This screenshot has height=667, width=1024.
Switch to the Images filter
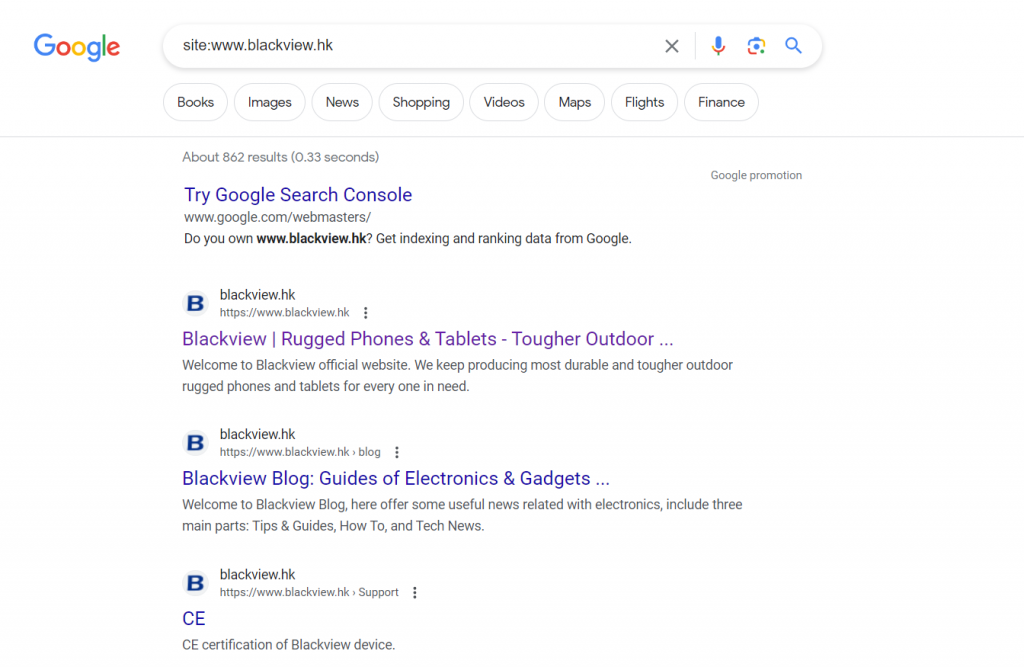click(270, 103)
